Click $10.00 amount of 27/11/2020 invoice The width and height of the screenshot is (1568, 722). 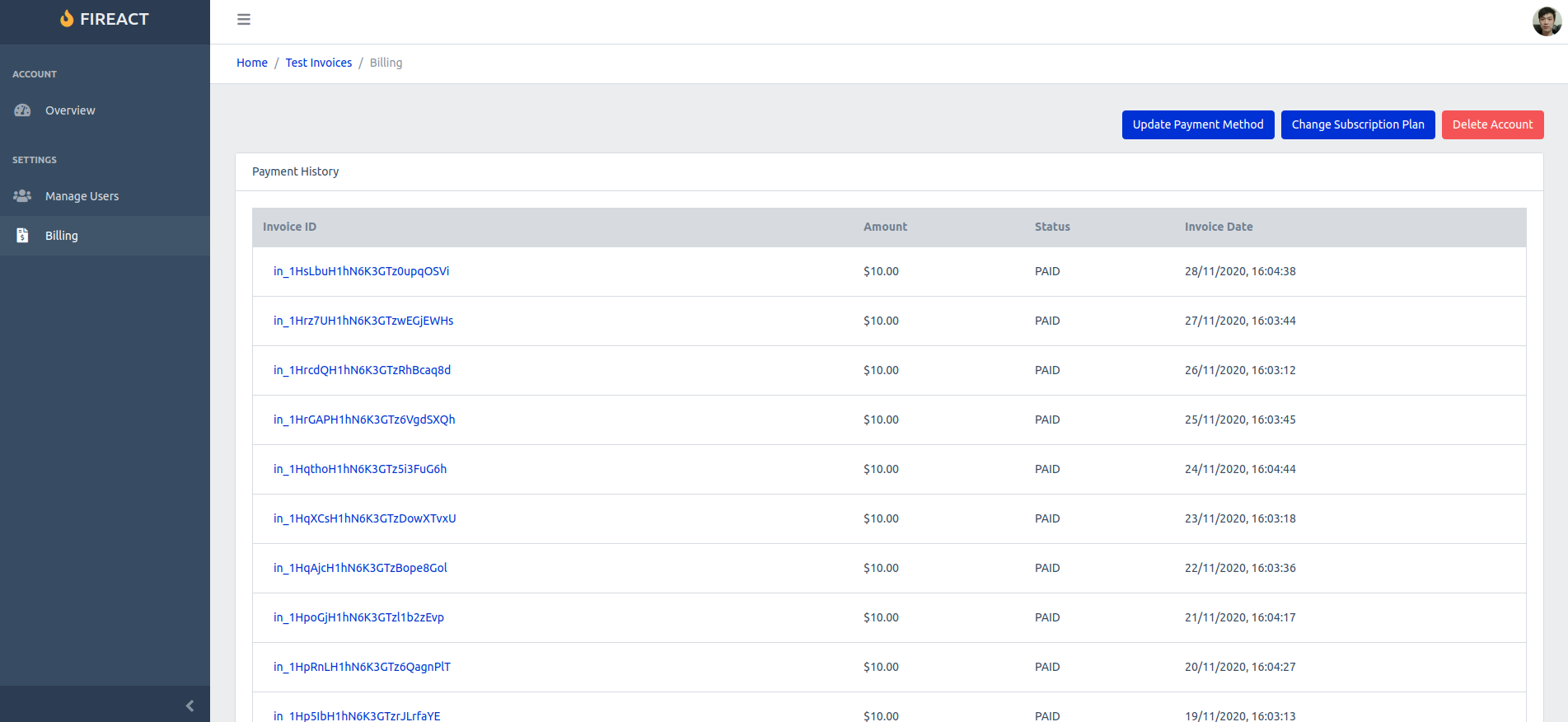tap(881, 321)
